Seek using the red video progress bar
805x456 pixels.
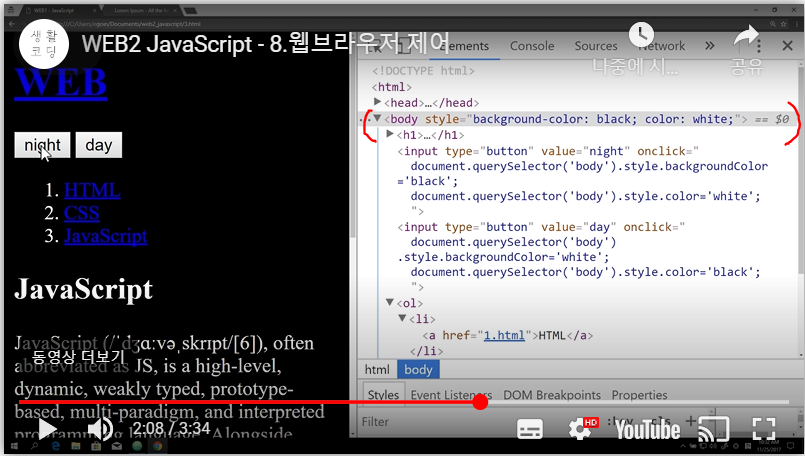(x=404, y=402)
